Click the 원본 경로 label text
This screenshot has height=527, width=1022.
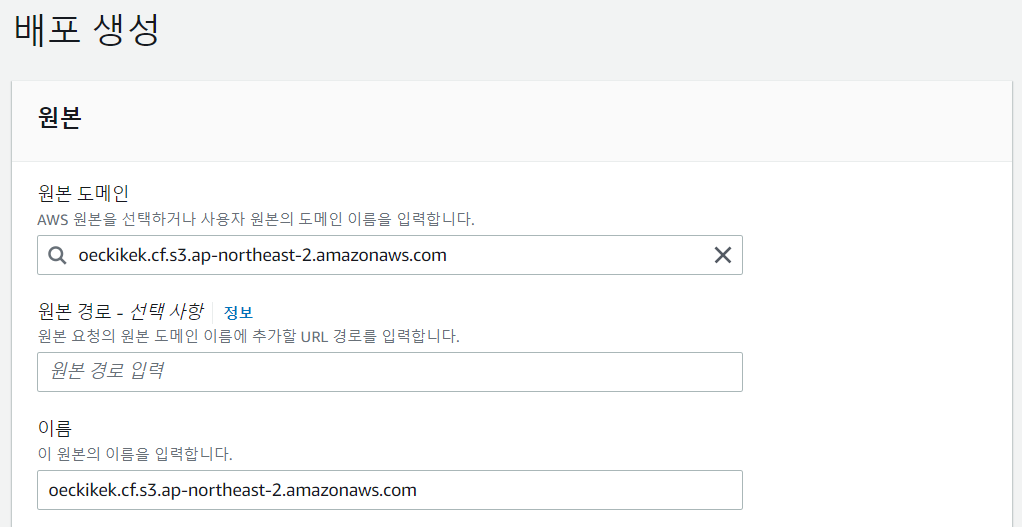[x=74, y=311]
